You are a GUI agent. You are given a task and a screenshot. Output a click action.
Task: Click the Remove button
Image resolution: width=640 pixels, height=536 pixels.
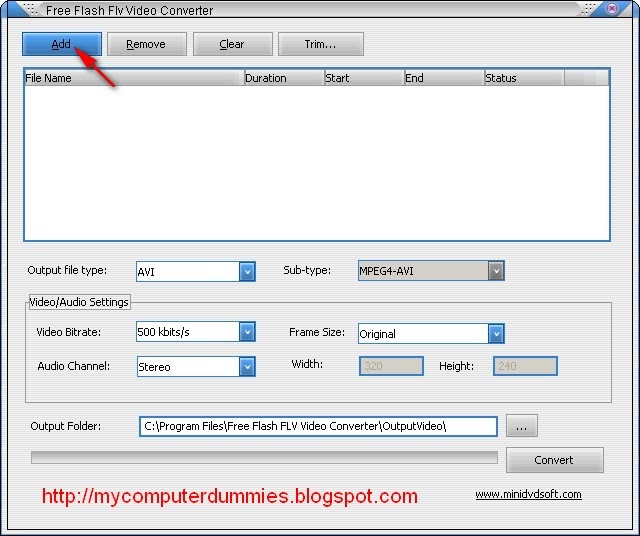tap(147, 44)
